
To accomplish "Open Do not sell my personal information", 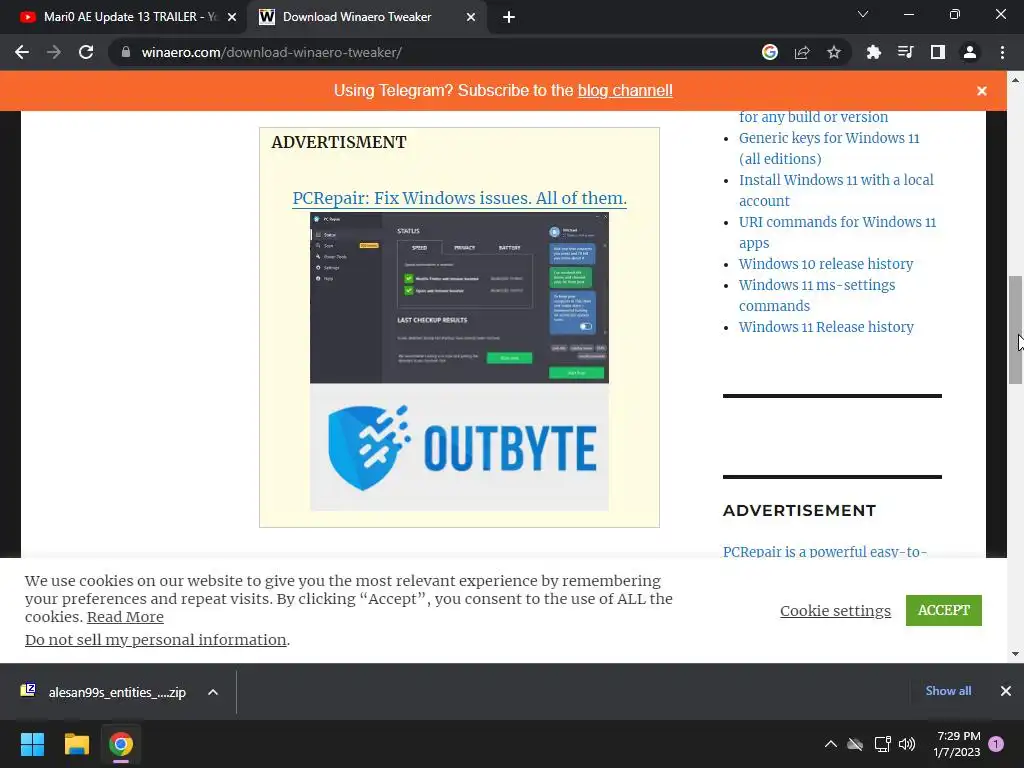I will tap(155, 640).
